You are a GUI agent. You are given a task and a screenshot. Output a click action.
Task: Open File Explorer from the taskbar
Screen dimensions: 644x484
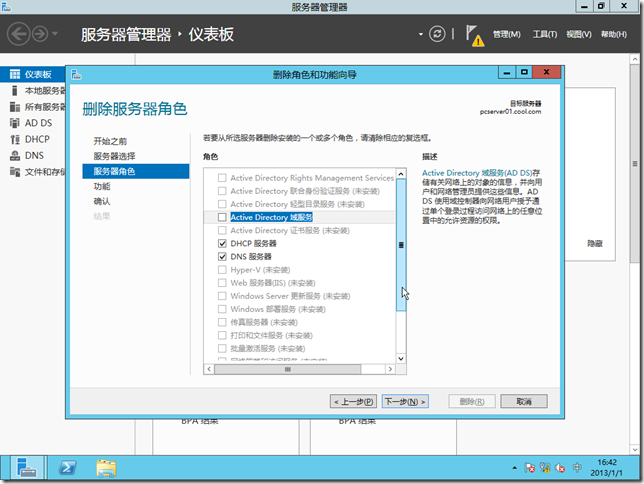coord(106,468)
